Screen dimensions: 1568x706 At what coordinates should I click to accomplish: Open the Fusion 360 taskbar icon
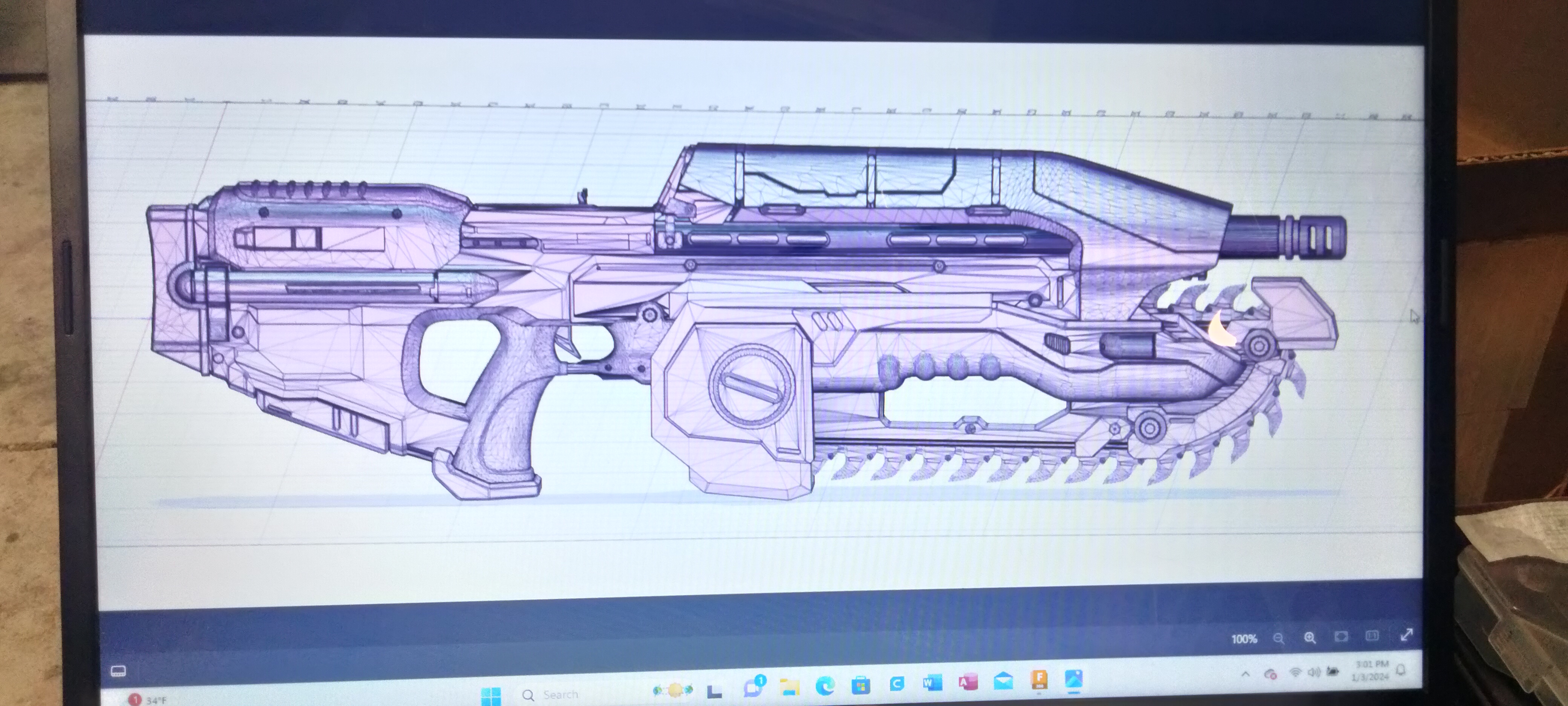[1039, 680]
